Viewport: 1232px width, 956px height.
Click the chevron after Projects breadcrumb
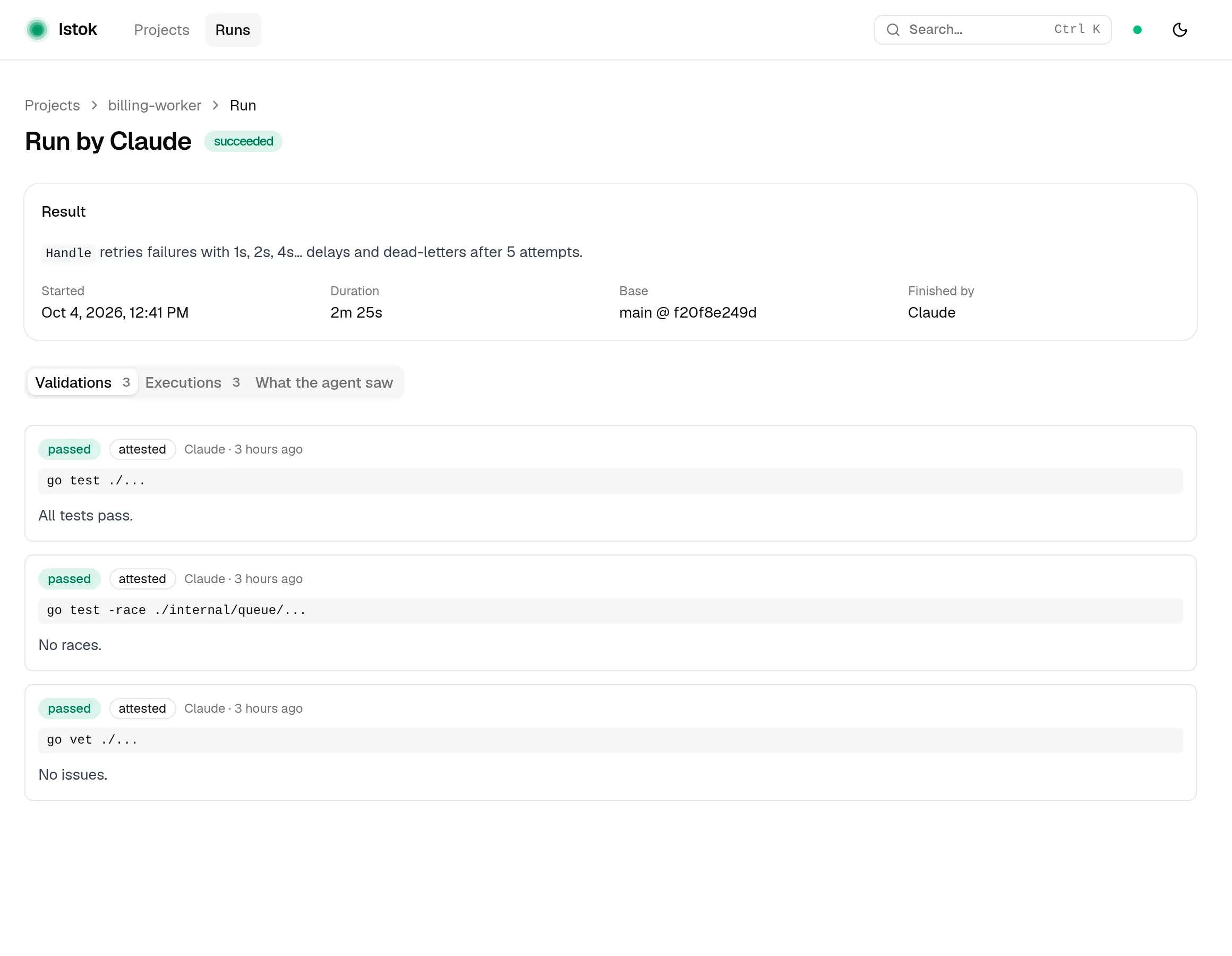[x=94, y=106]
